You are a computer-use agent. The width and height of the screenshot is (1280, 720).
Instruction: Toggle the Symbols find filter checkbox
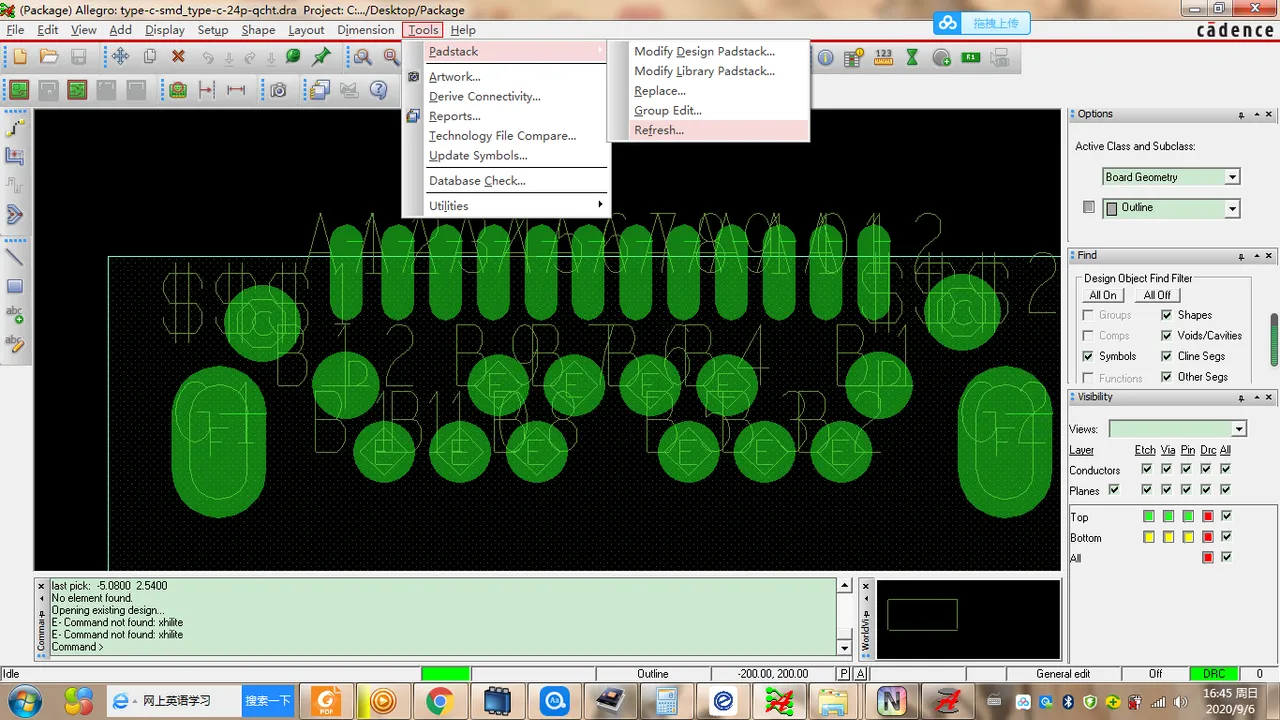pos(1088,356)
